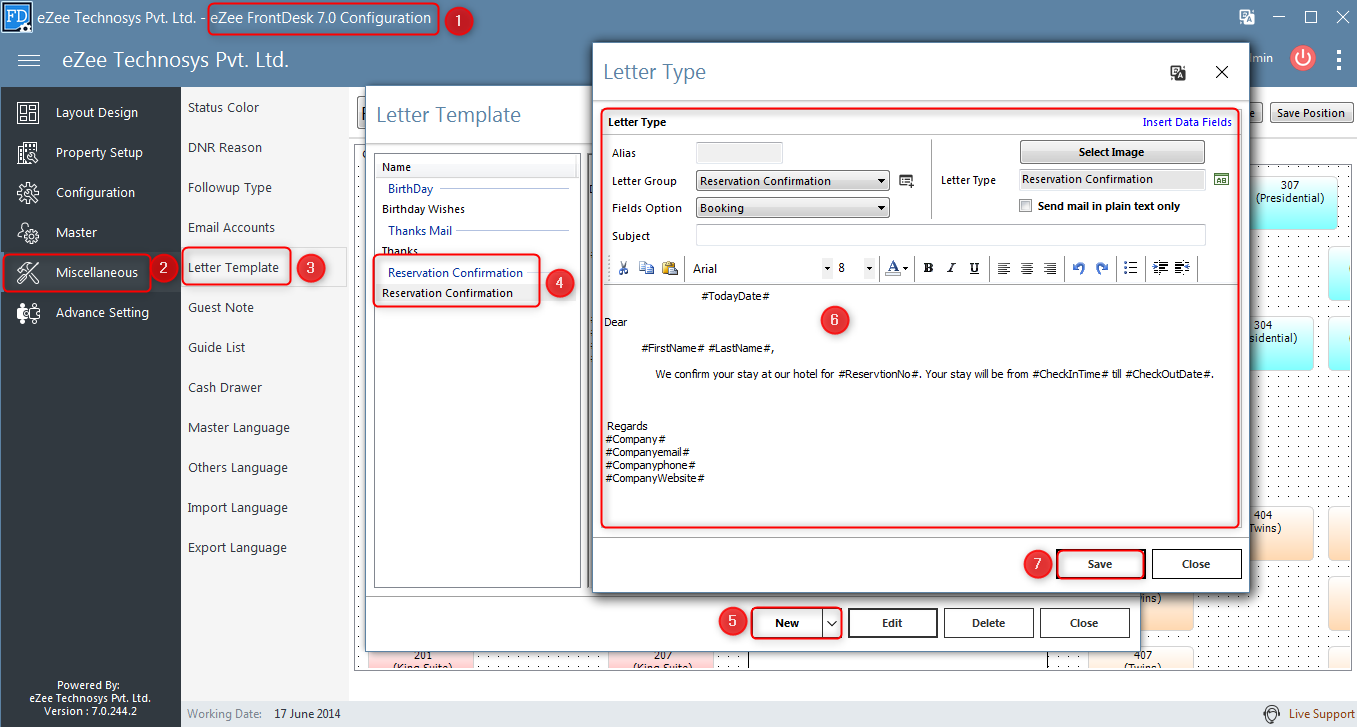The height and width of the screenshot is (727, 1357).
Task: Click the New button in Letter Template
Action: click(787, 623)
